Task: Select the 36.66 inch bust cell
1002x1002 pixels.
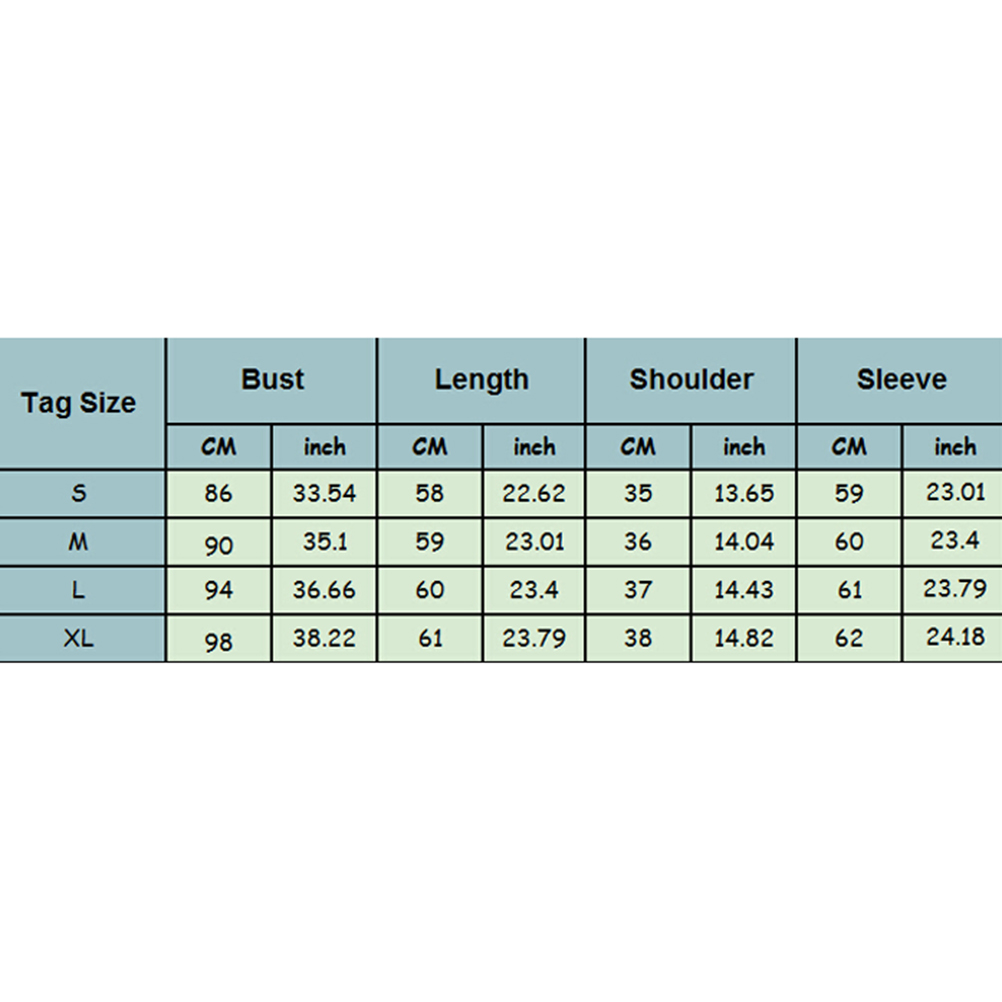Action: (x=324, y=590)
